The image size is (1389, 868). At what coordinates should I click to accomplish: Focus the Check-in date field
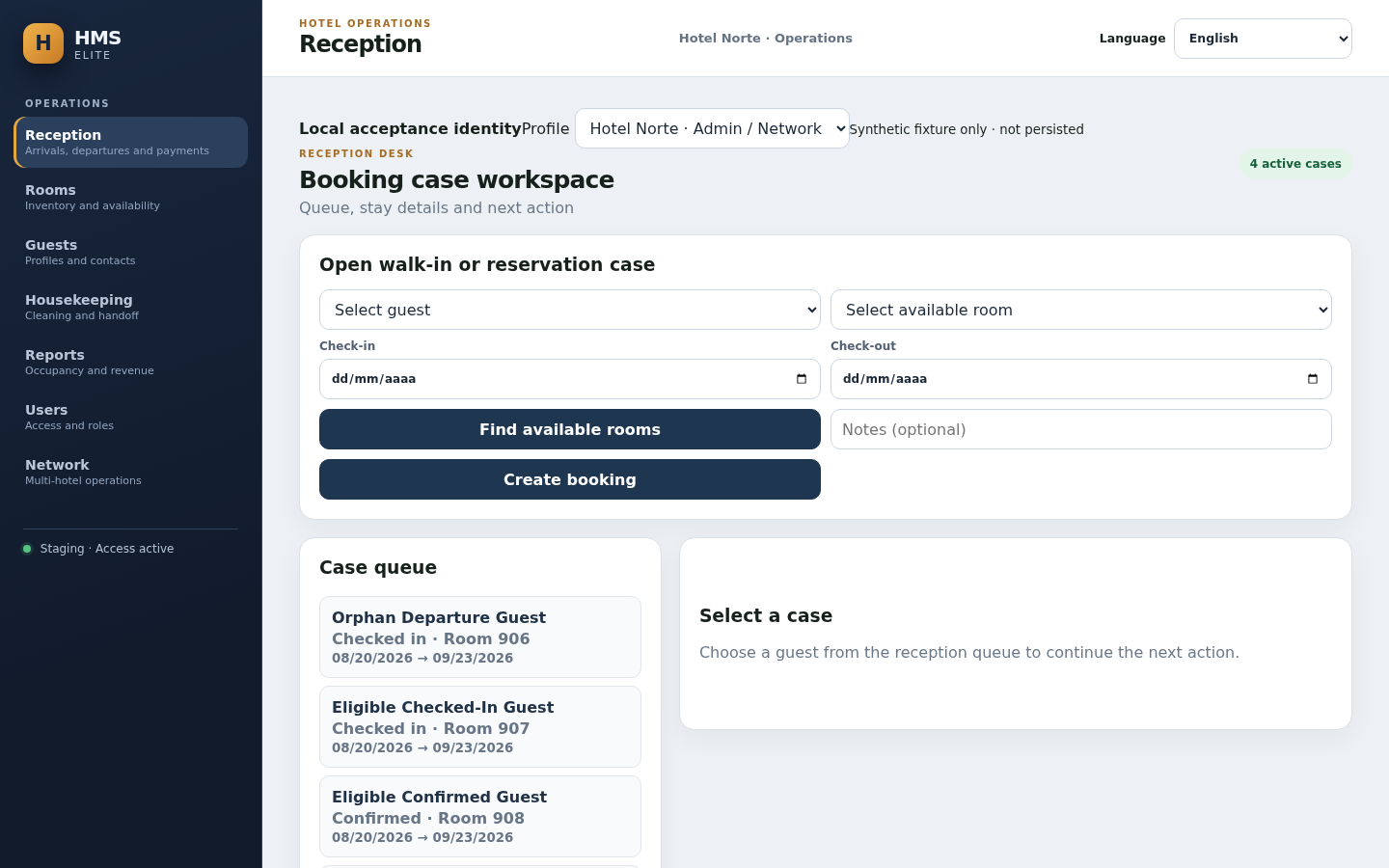click(x=570, y=379)
